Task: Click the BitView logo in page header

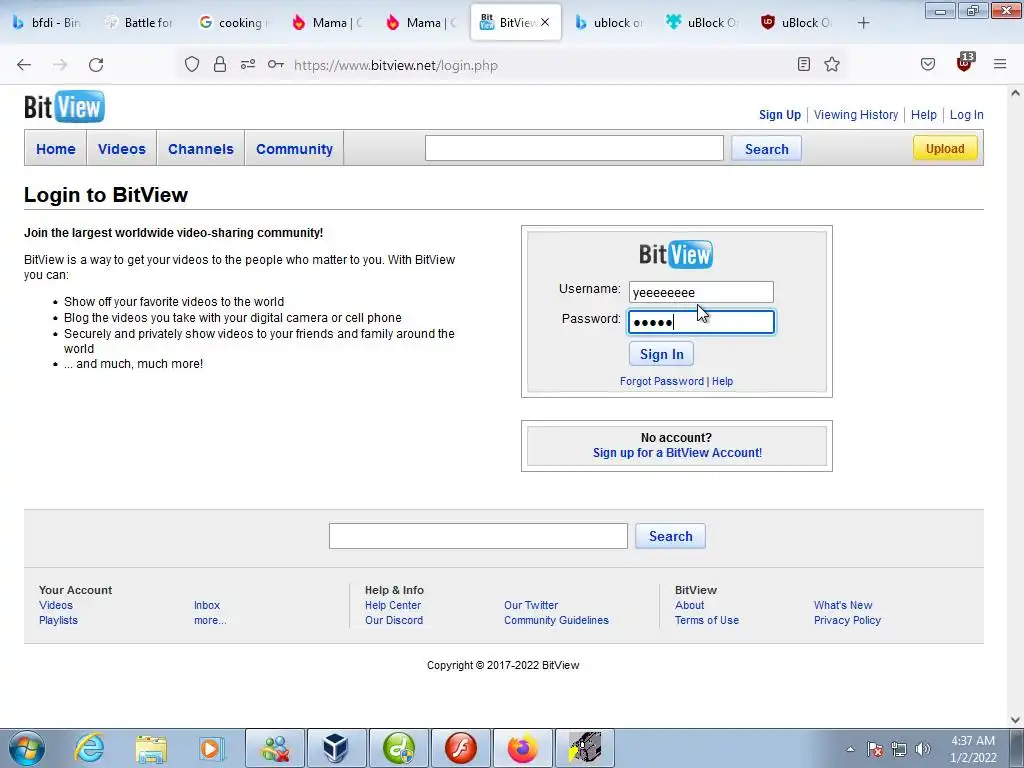Action: click(x=64, y=106)
